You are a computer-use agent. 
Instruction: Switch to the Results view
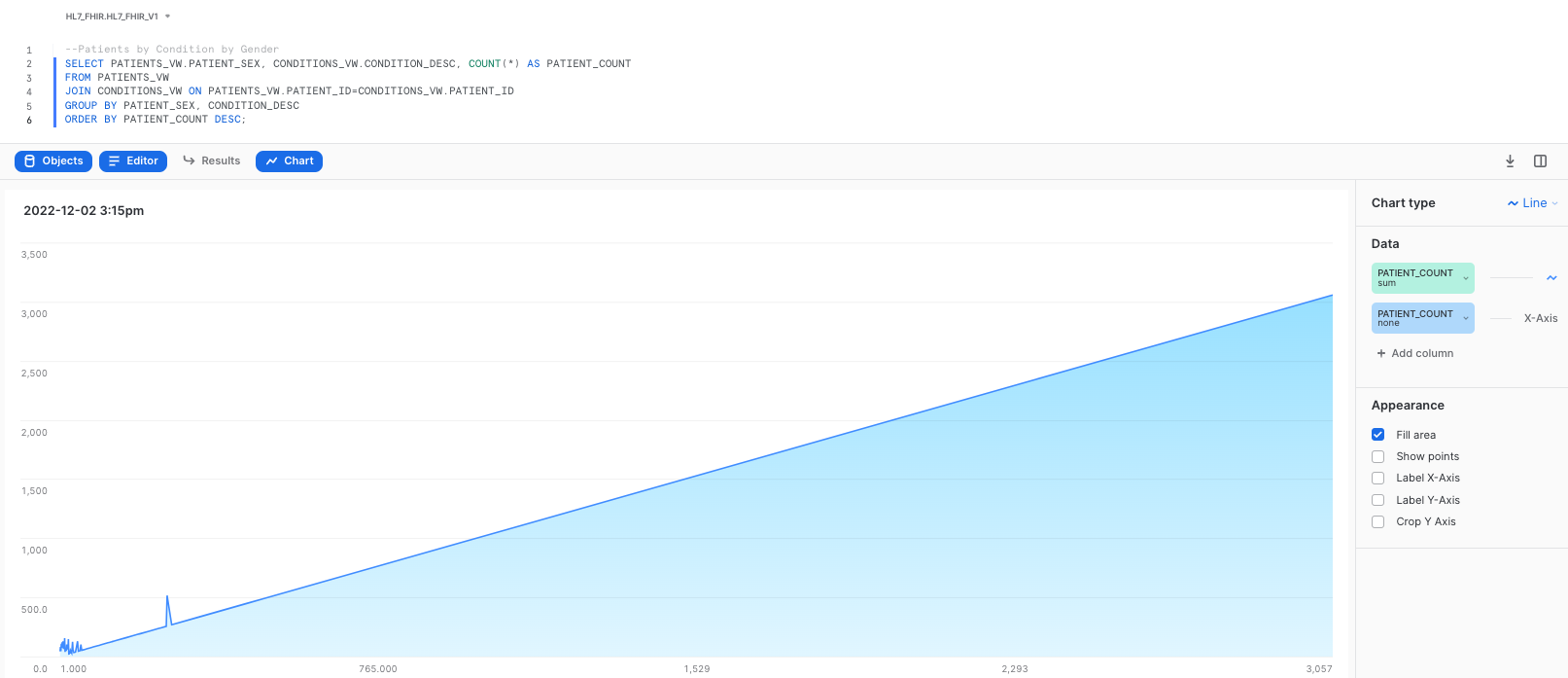click(211, 161)
